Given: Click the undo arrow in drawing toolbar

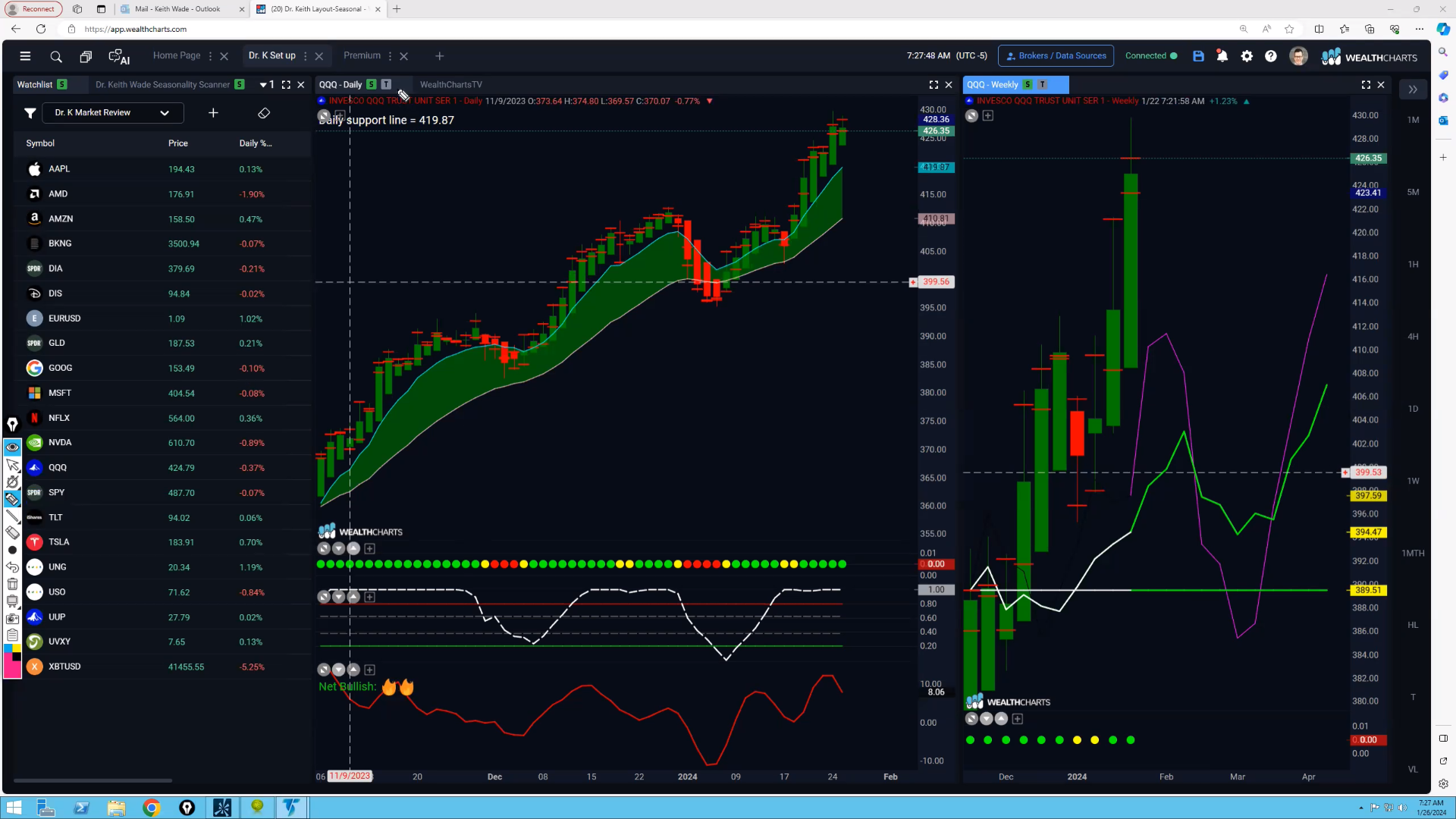Looking at the screenshot, I should pos(12,567).
